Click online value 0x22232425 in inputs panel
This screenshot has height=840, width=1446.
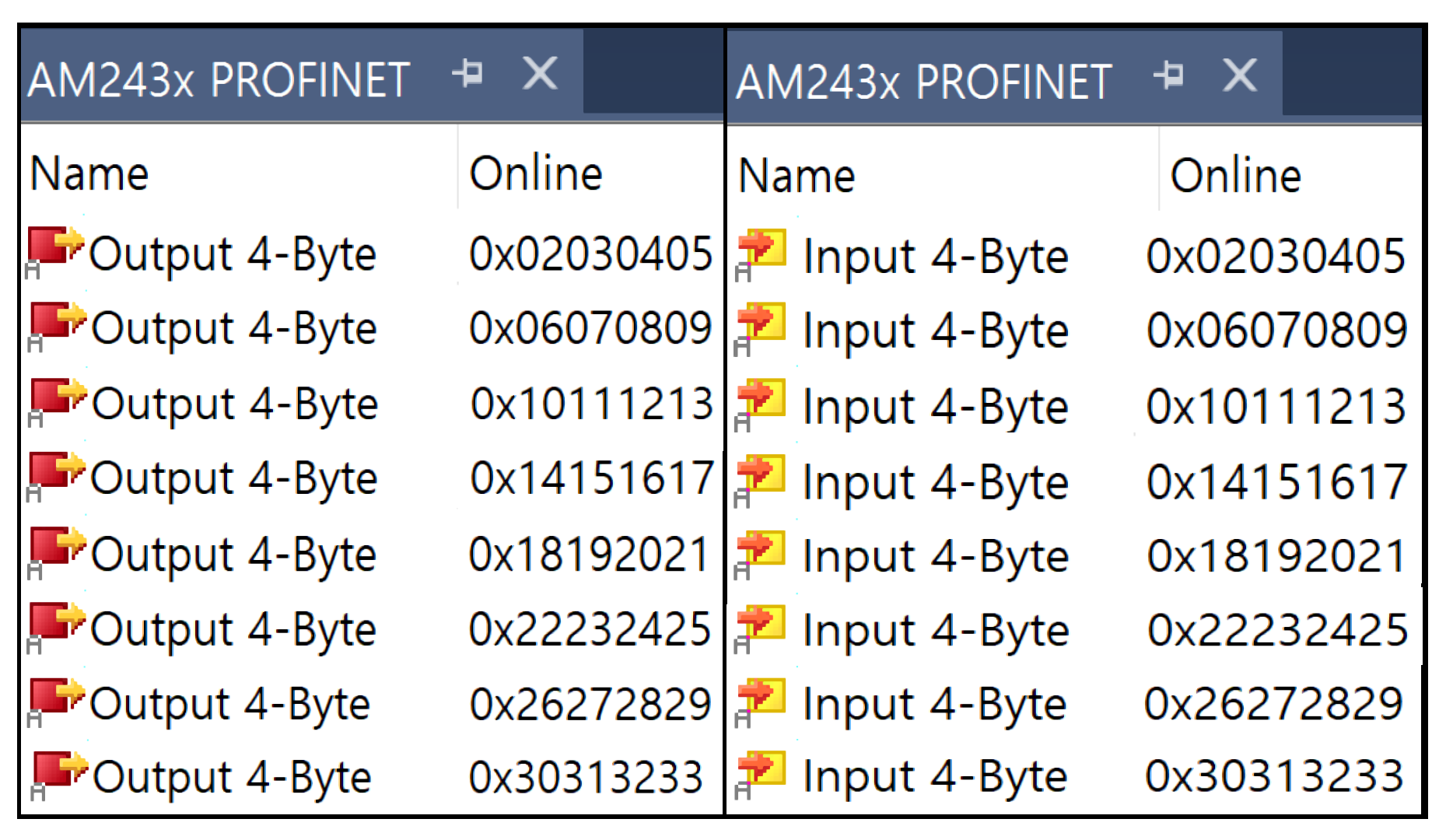coord(1277,630)
